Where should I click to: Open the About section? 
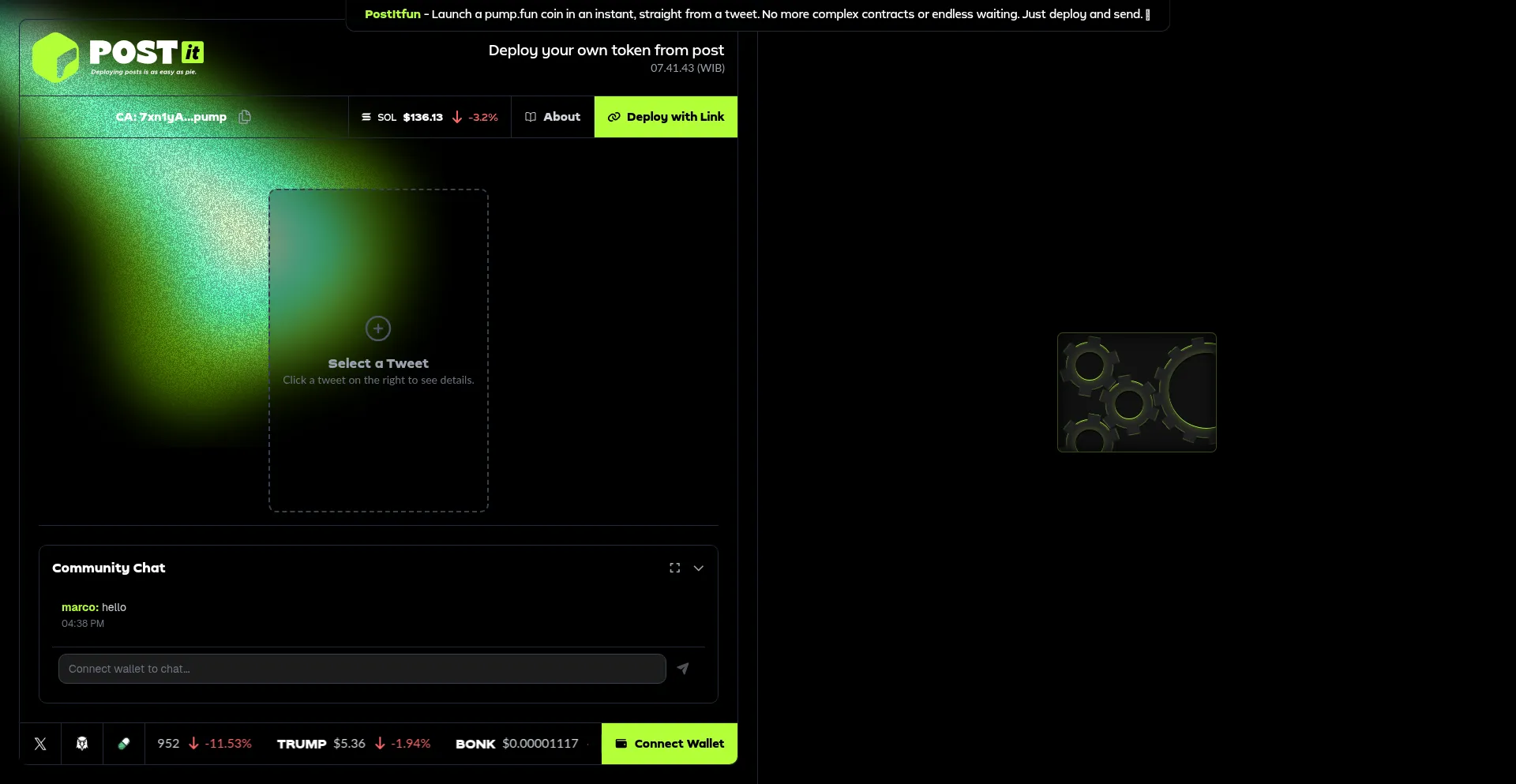[553, 117]
